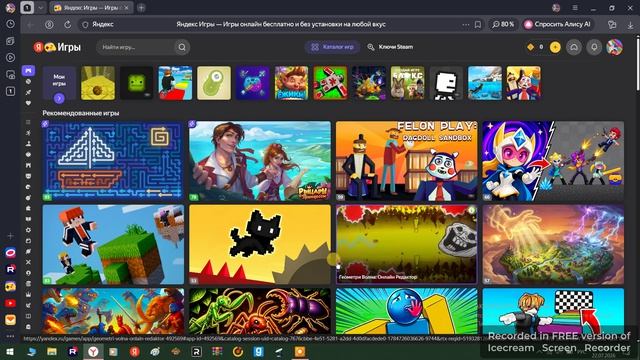640x360 pixels.
Task: Click the browser profile avatar in title bar
Action: coord(11,7)
